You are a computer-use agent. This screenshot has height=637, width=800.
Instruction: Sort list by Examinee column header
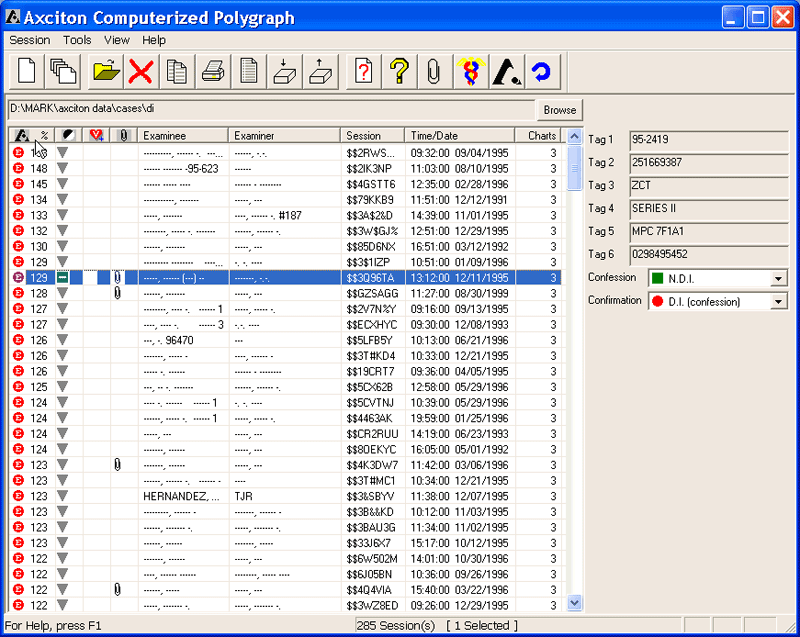pyautogui.click(x=183, y=135)
